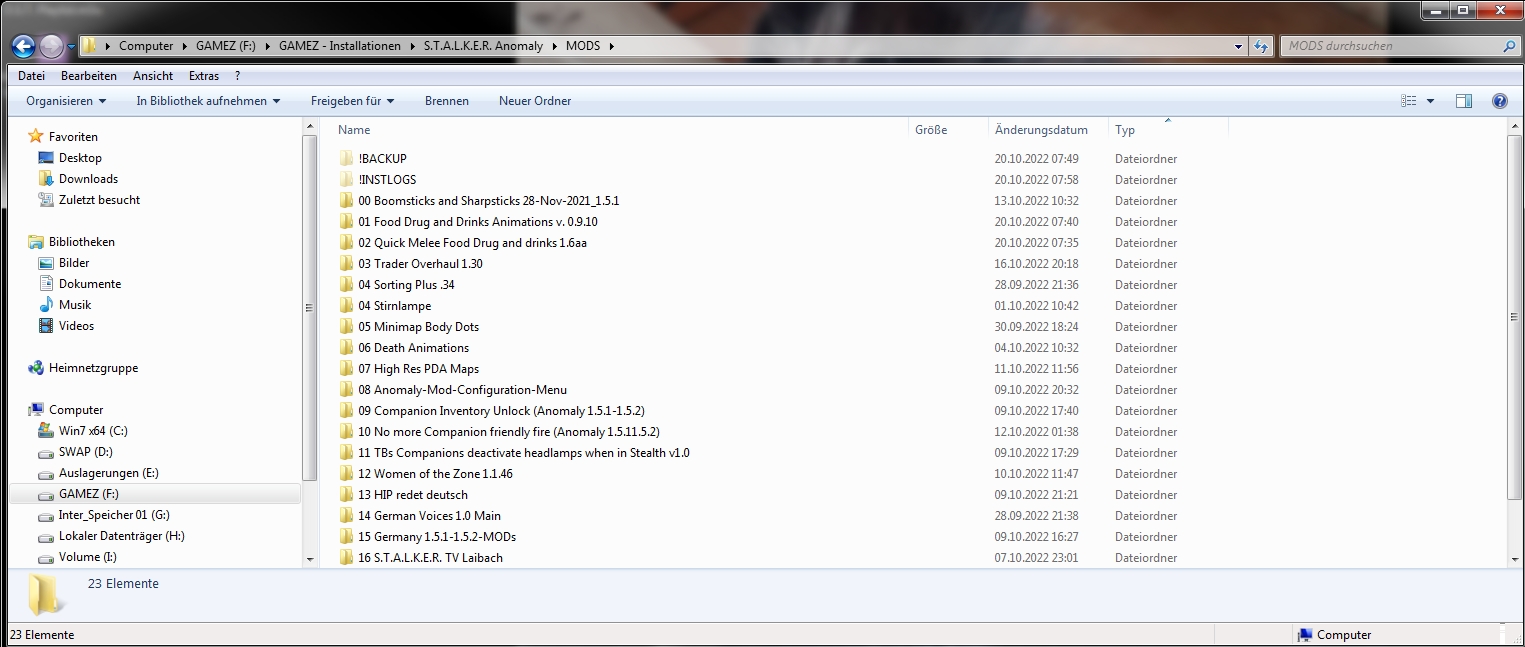This screenshot has height=647, width=1525.
Task: Expand the arrow after MODS breadcrumb
Action: (x=611, y=46)
